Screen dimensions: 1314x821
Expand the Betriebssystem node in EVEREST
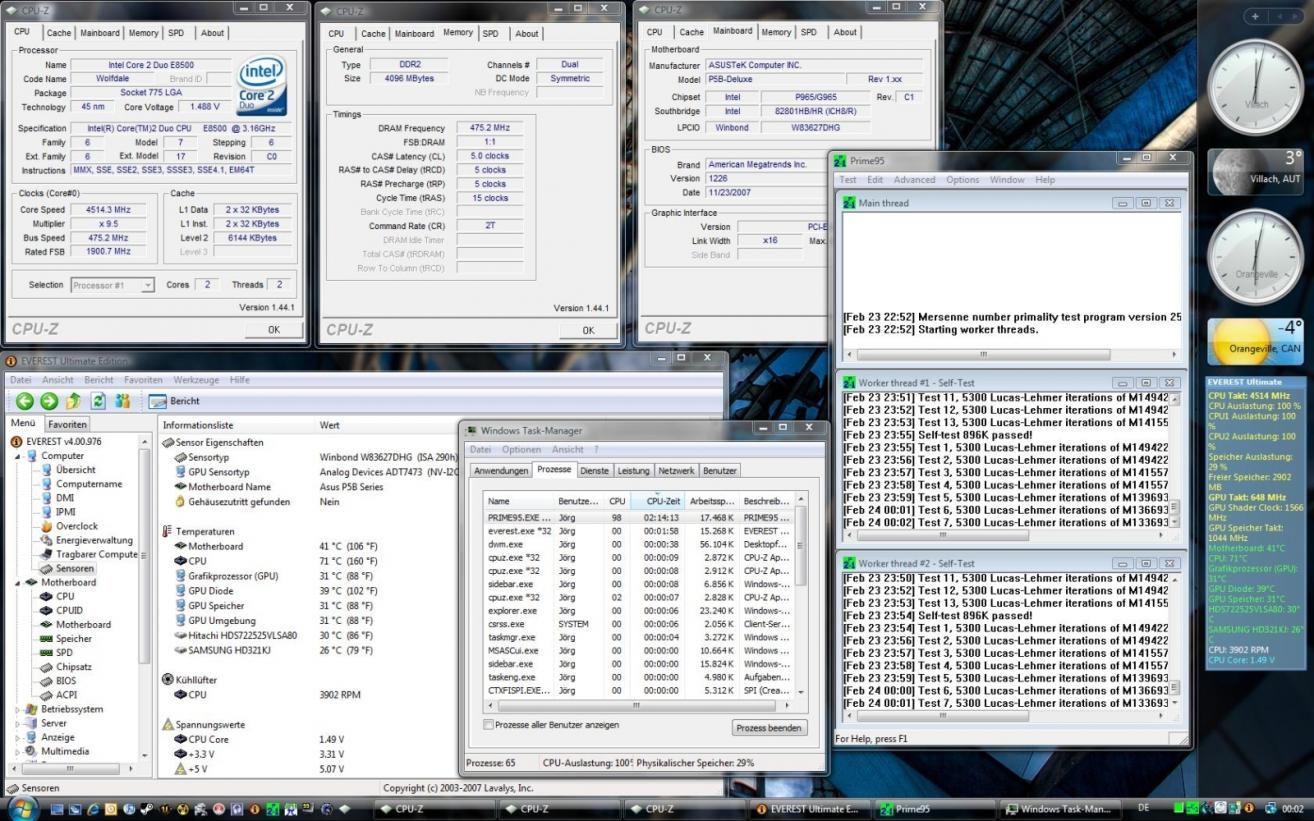point(19,709)
